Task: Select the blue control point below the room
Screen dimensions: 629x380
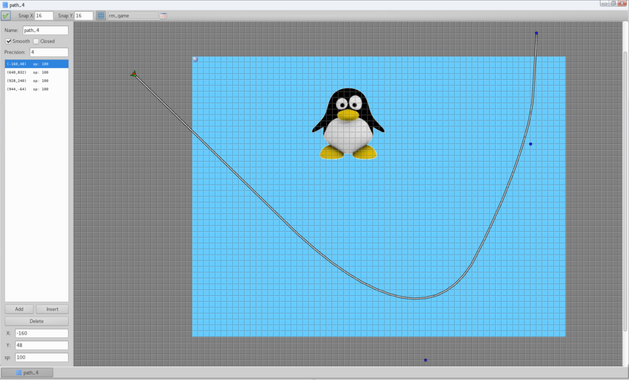Action: tap(426, 360)
